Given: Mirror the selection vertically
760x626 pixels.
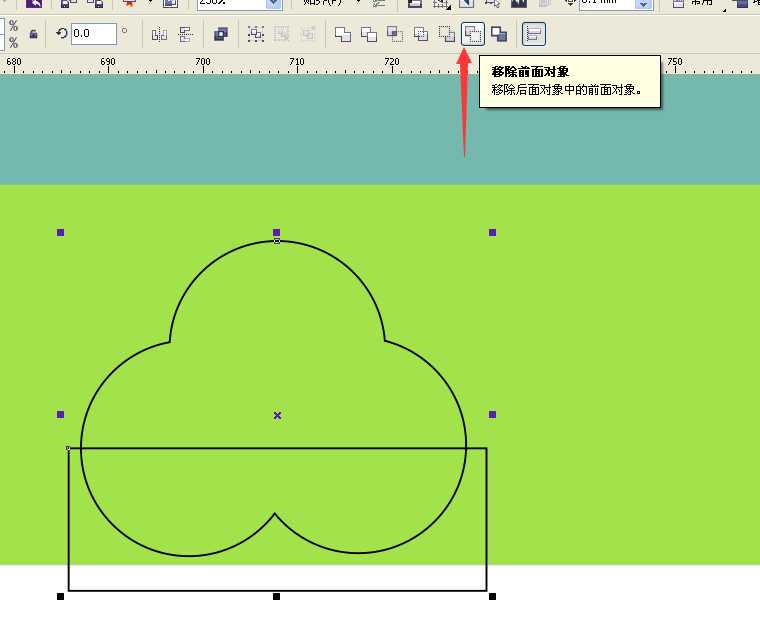Looking at the screenshot, I should point(185,34).
